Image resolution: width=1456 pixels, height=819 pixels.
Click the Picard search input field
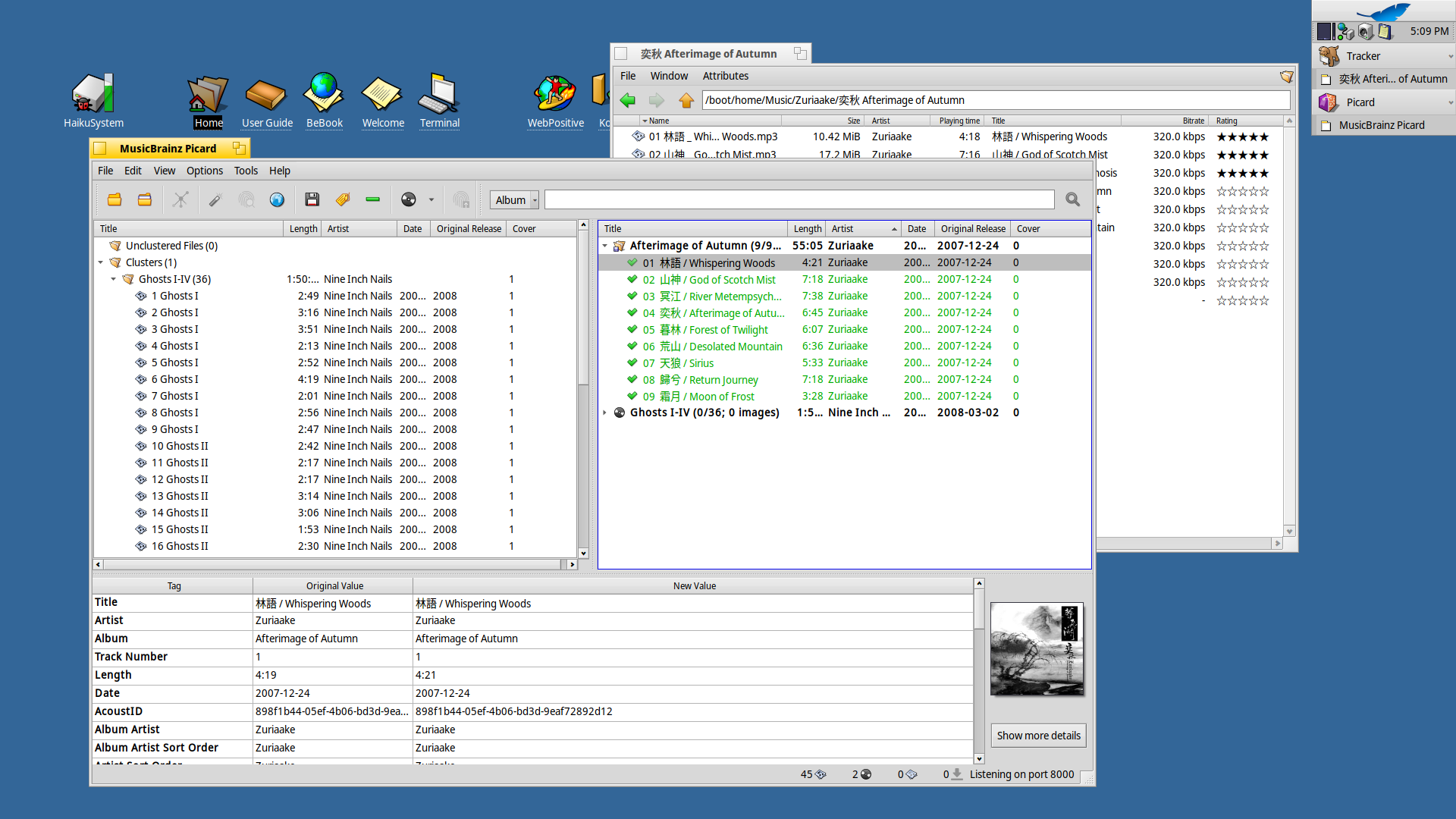coord(799,199)
